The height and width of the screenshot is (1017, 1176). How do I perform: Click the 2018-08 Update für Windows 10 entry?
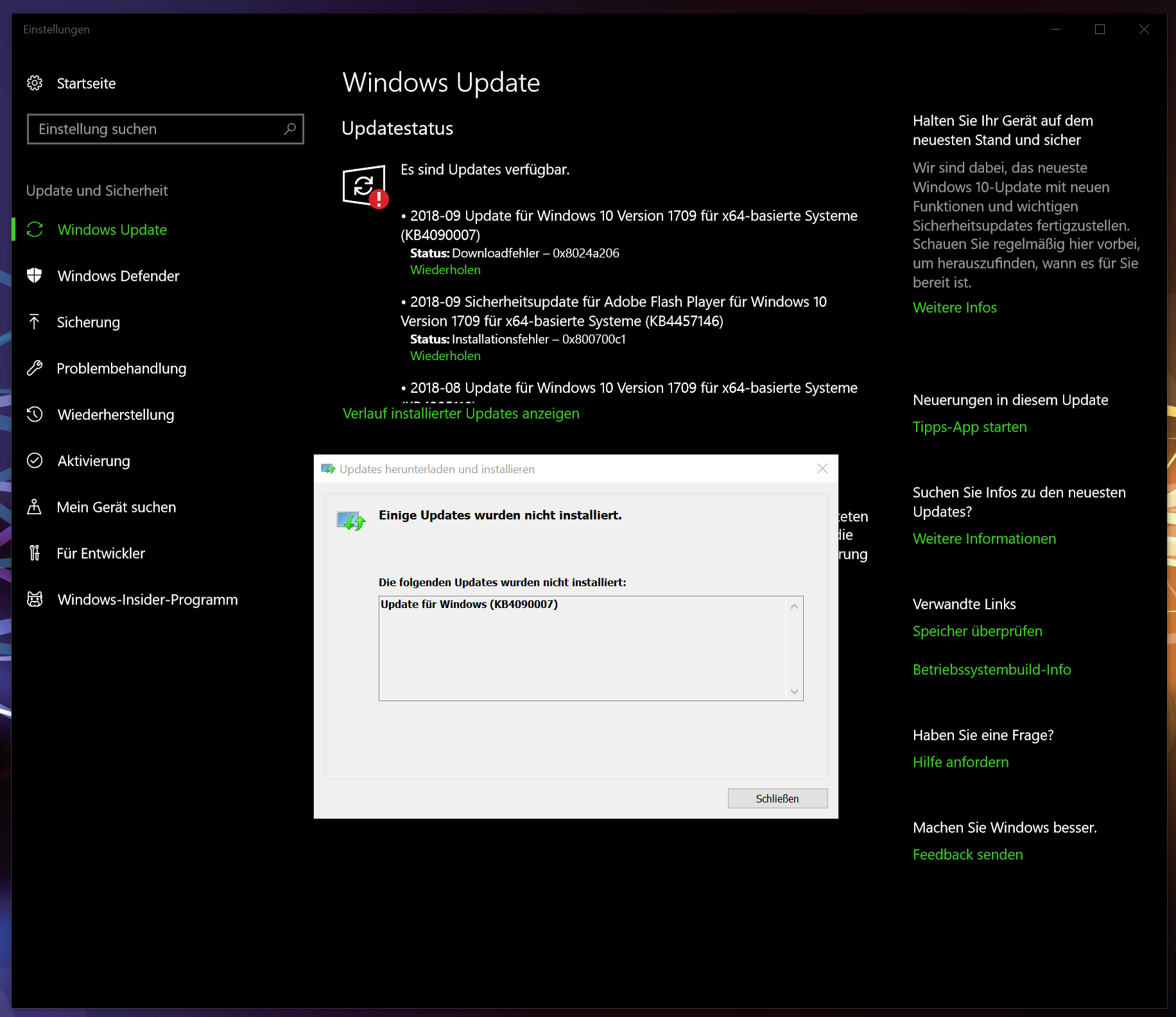[629, 388]
